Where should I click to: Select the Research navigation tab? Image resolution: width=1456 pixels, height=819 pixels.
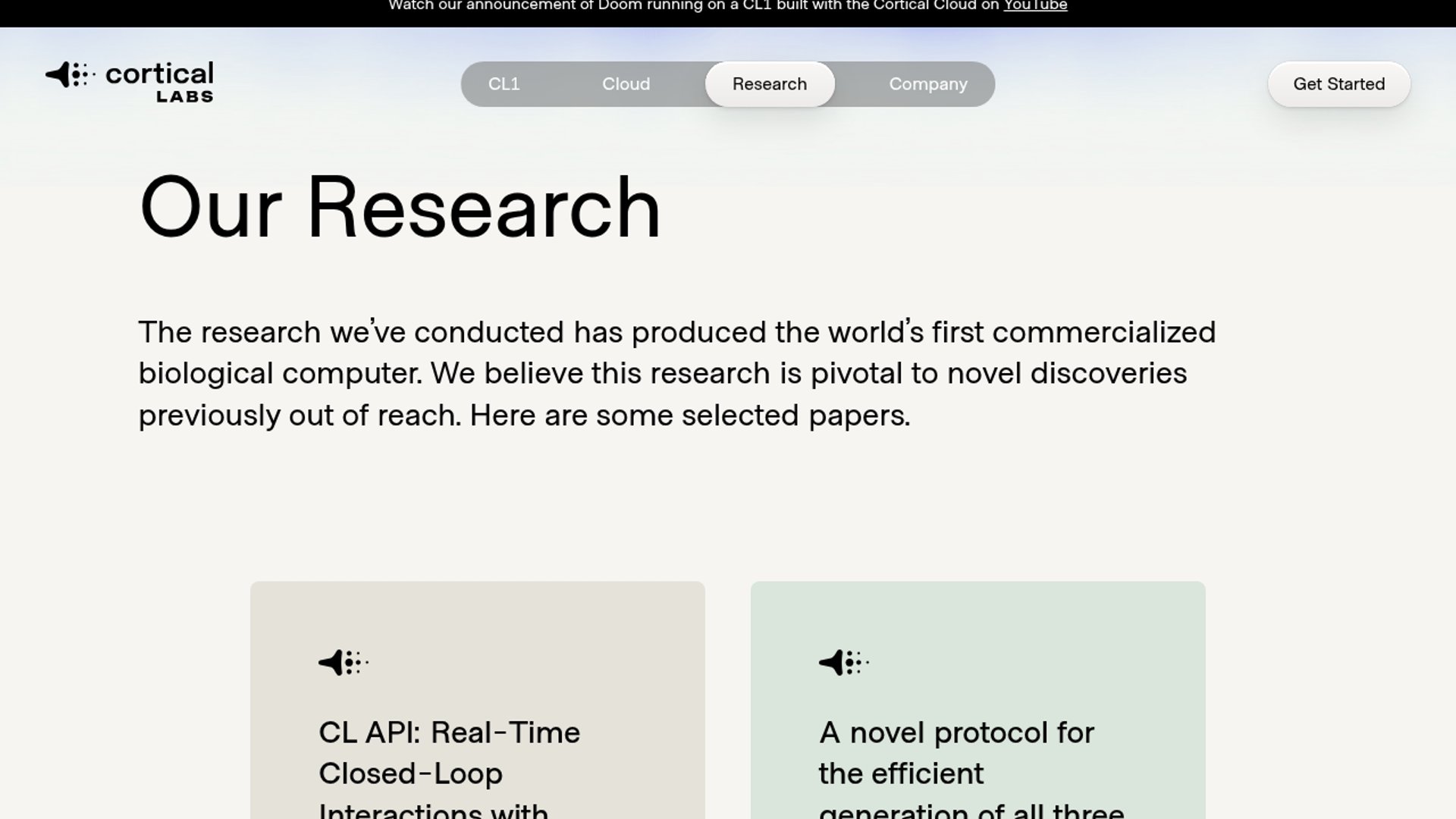click(769, 84)
